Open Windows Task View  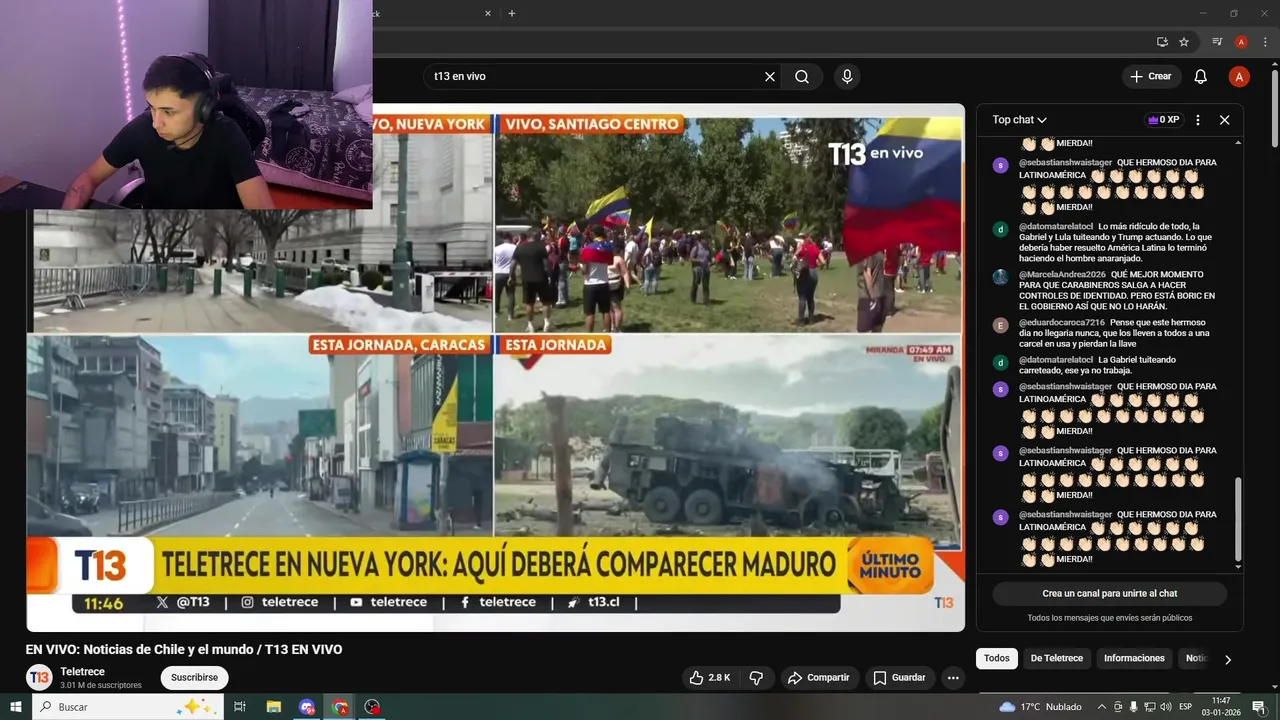(240, 707)
